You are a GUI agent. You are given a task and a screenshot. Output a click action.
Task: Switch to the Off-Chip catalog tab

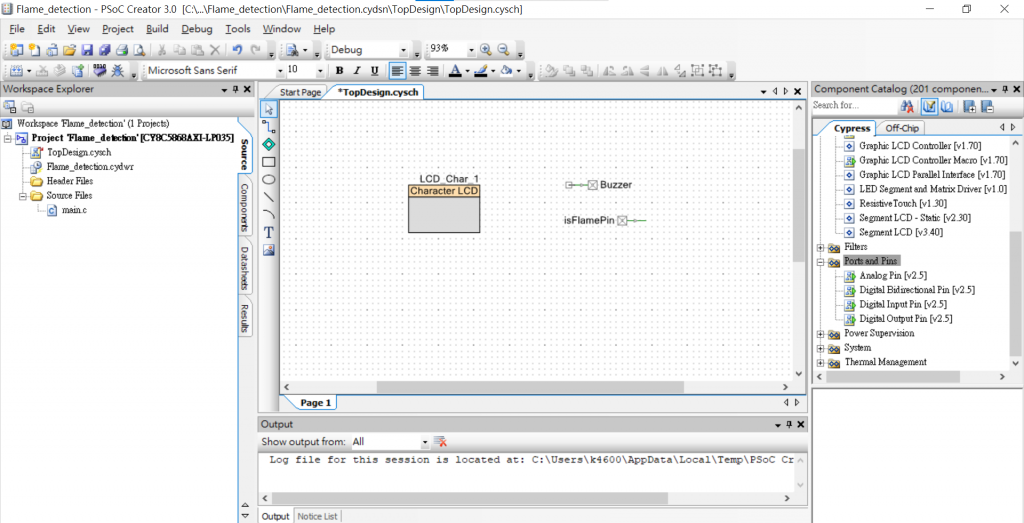click(x=901, y=128)
